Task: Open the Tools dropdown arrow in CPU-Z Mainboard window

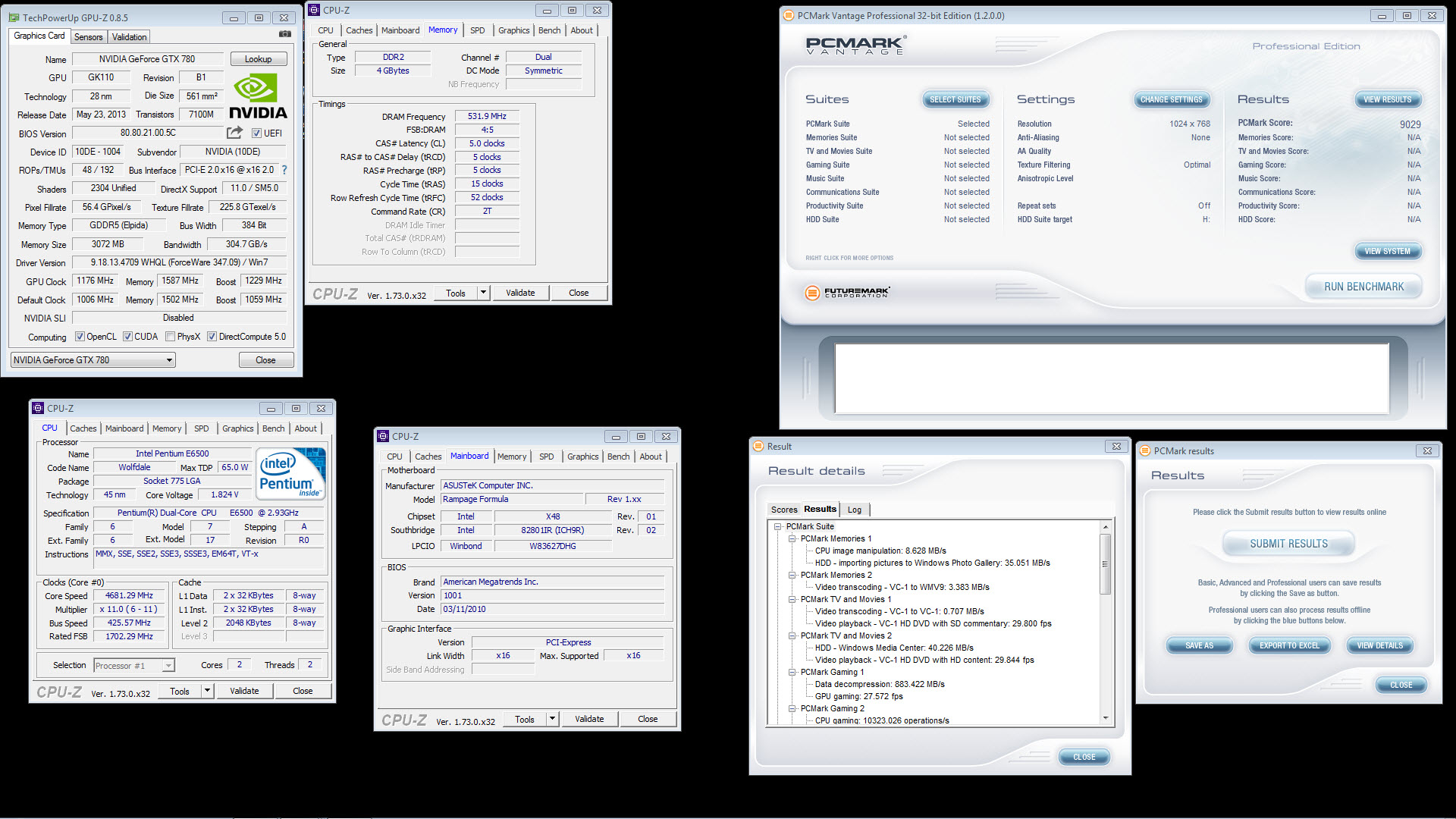Action: pyautogui.click(x=552, y=719)
